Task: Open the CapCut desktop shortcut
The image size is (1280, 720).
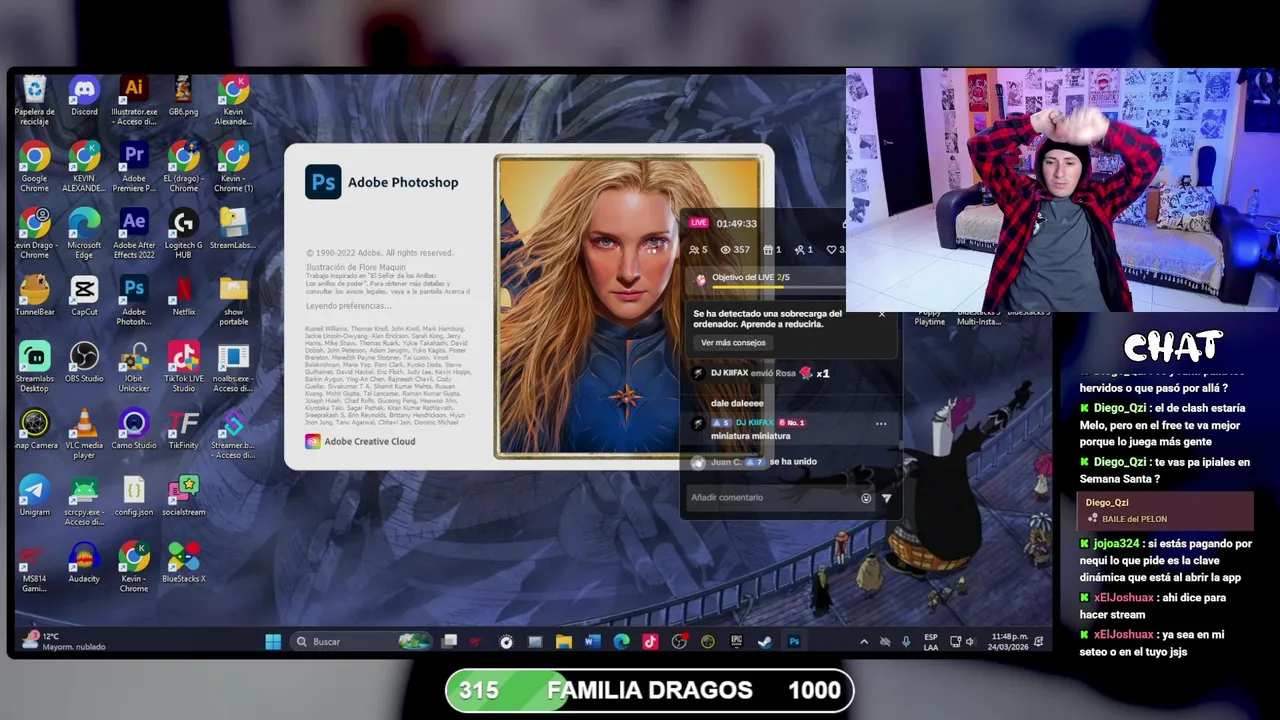Action: (84, 296)
